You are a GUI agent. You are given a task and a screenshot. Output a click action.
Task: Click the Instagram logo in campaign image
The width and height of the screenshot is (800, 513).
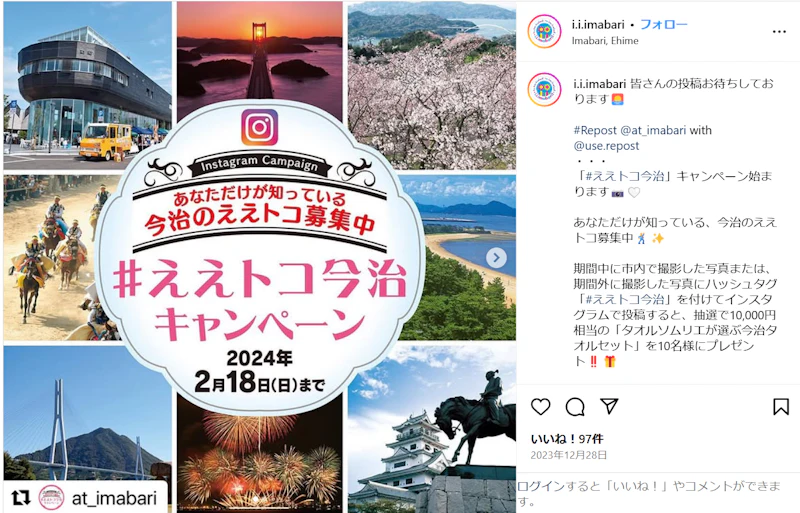point(260,128)
